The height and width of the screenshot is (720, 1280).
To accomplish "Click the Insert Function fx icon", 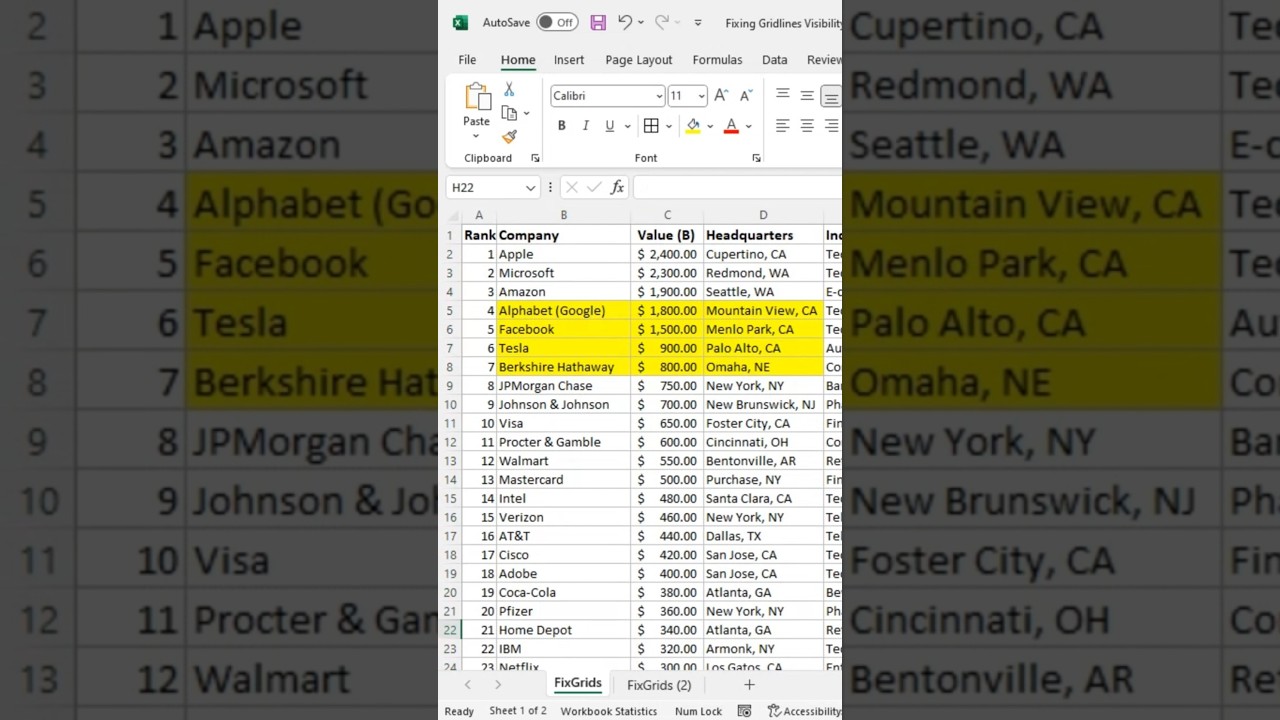I will (x=617, y=187).
